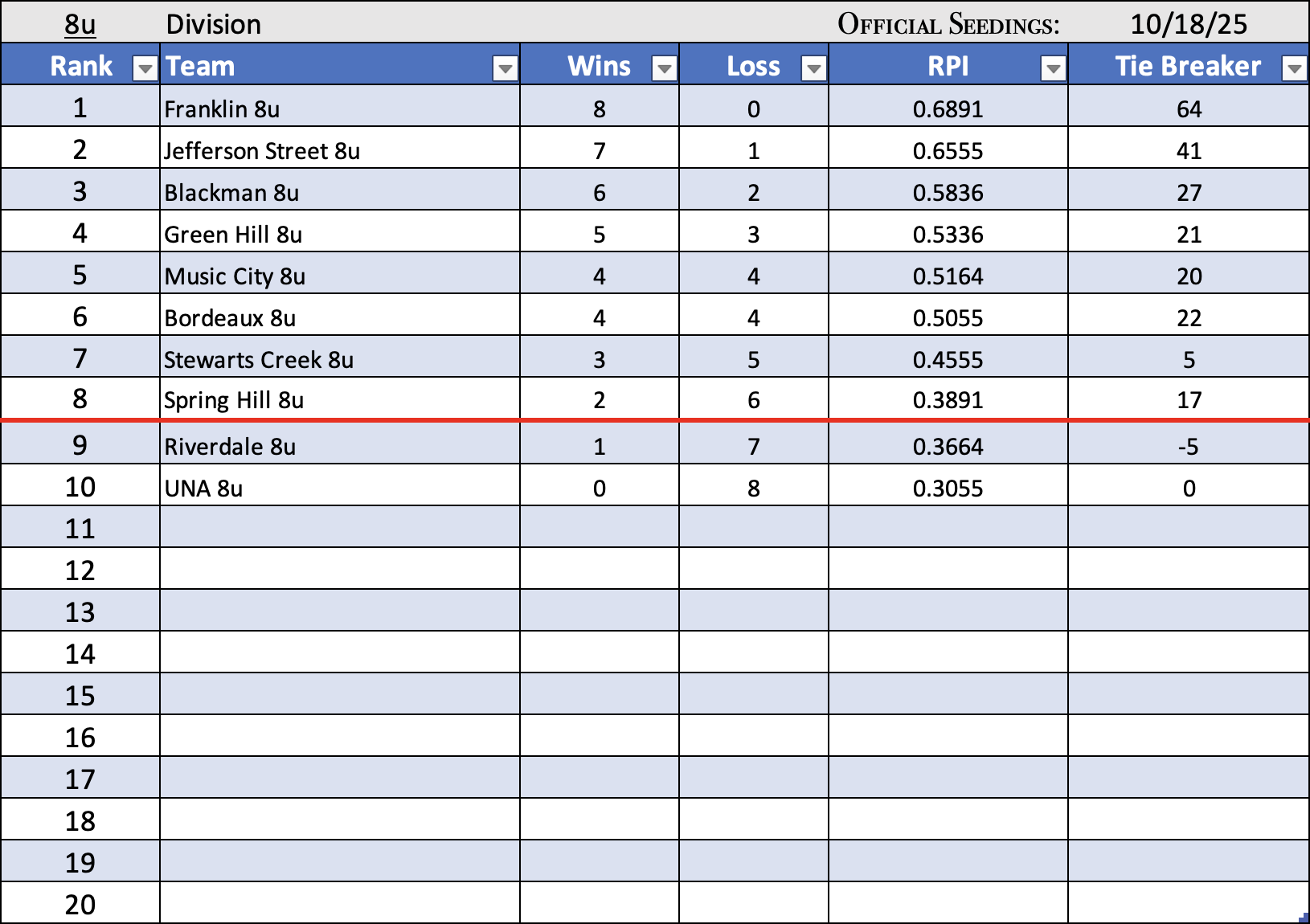The image size is (1310, 924).
Task: Click the Official Seedings date 10/18/25
Action: coord(1188,24)
